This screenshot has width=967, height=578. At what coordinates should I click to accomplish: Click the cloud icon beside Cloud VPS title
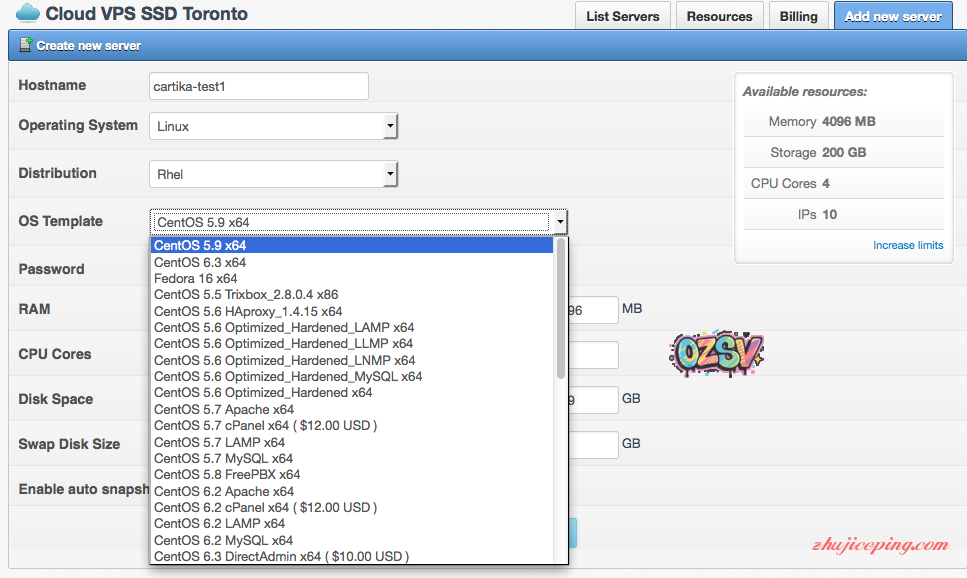[x=27, y=14]
